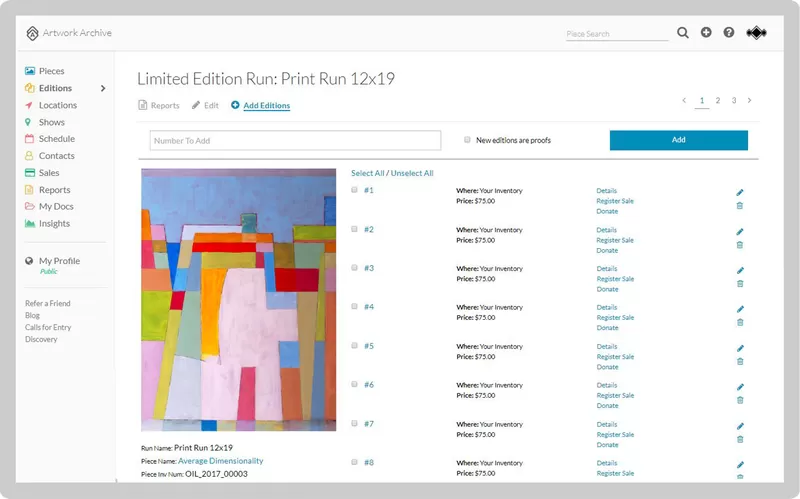
Task: Delete edition #5 with trash icon
Action: point(740,361)
